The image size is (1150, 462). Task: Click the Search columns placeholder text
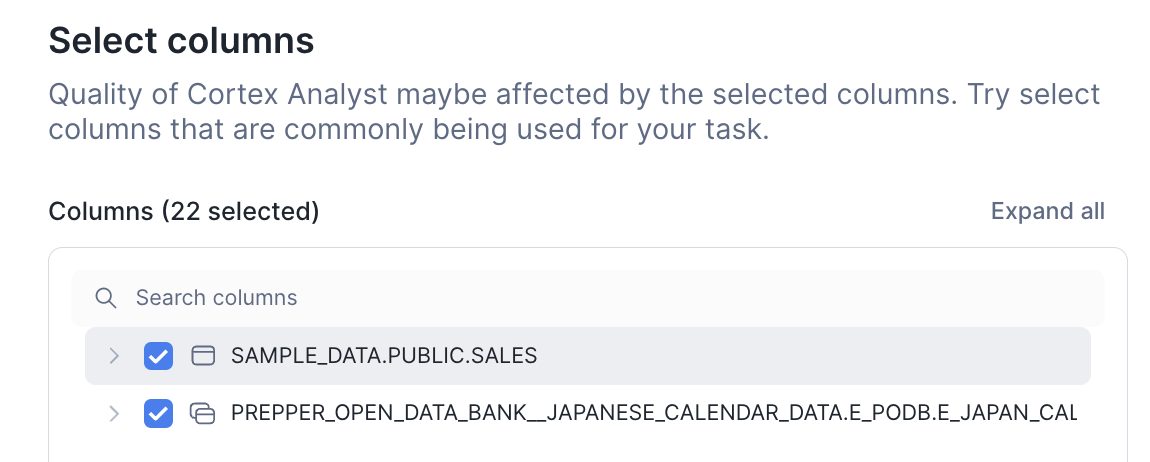[216, 298]
